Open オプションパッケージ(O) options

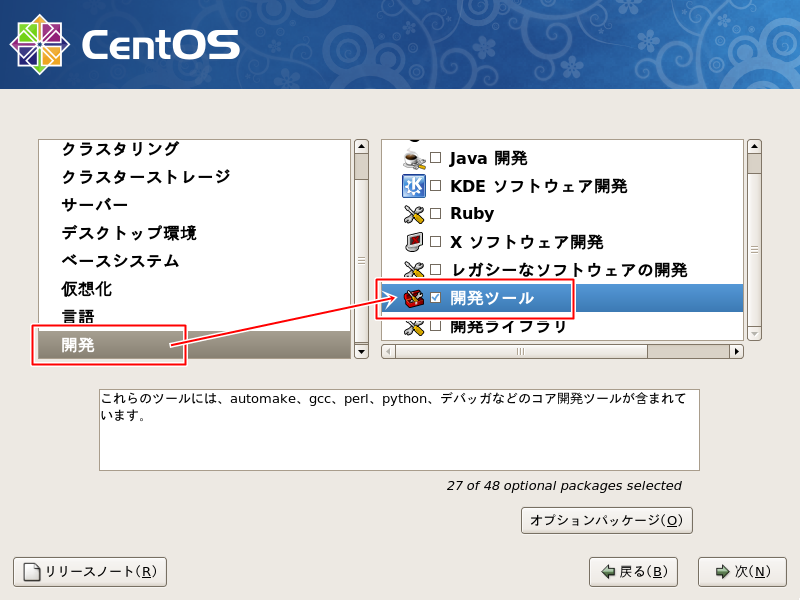[607, 520]
